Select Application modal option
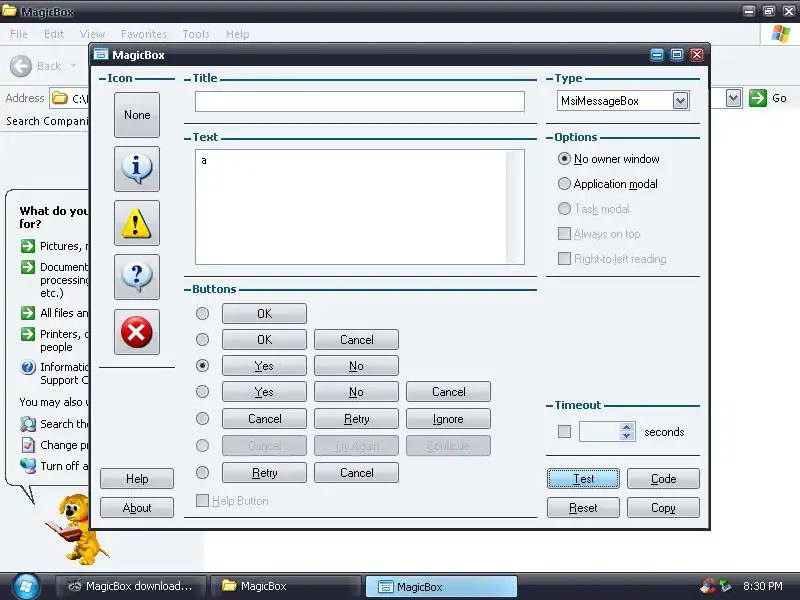This screenshot has width=800, height=600. pos(608,184)
